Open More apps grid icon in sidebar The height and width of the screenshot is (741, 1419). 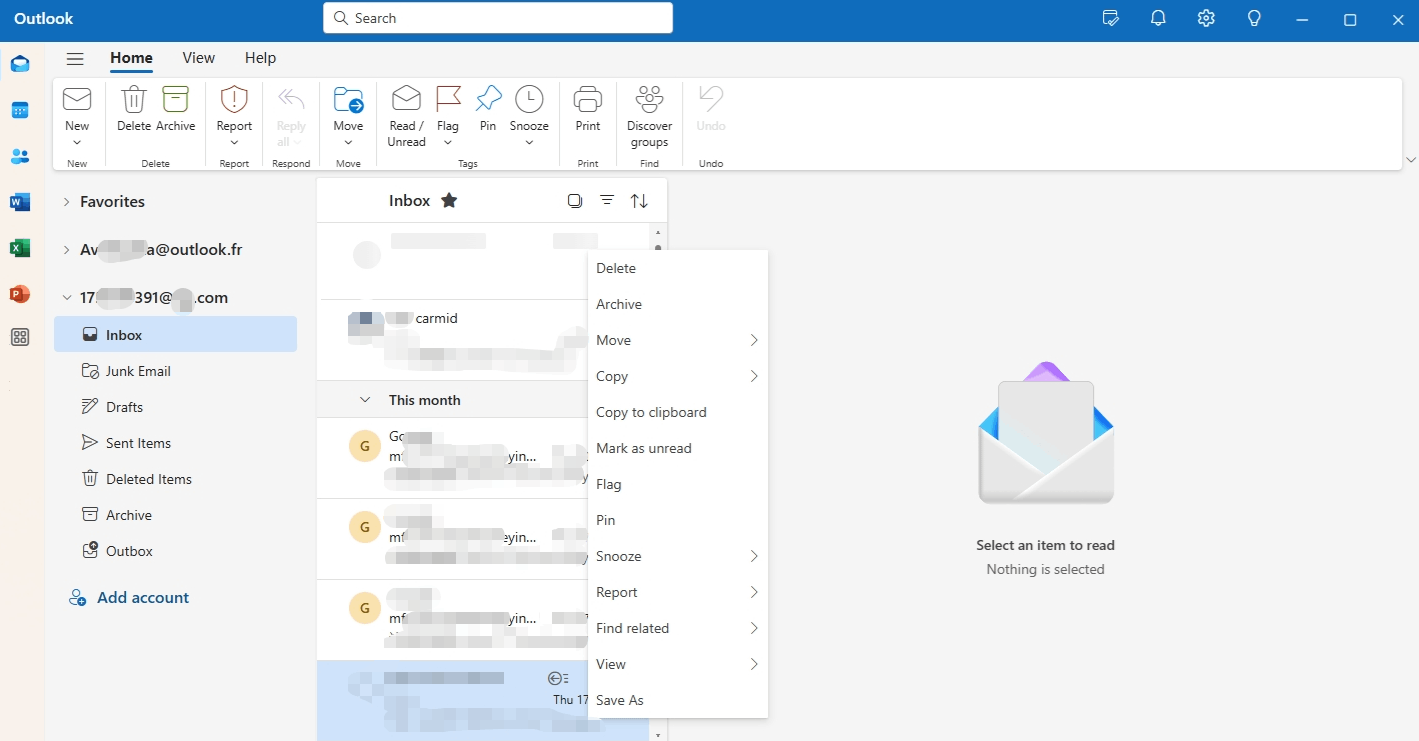point(20,337)
